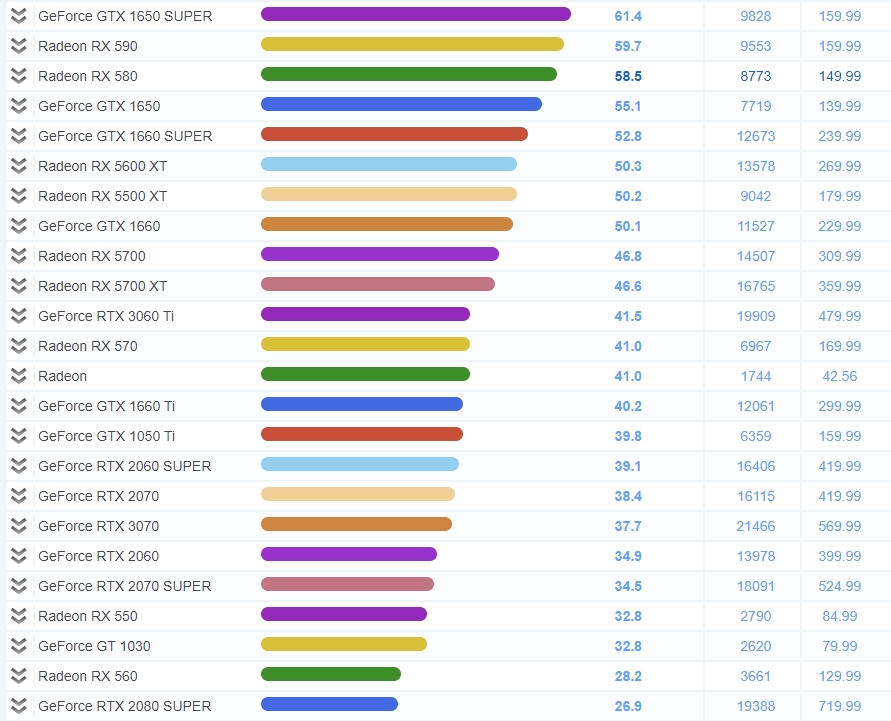Open the GeForce RTX 3070 link
This screenshot has width=891, height=721.
(98, 526)
